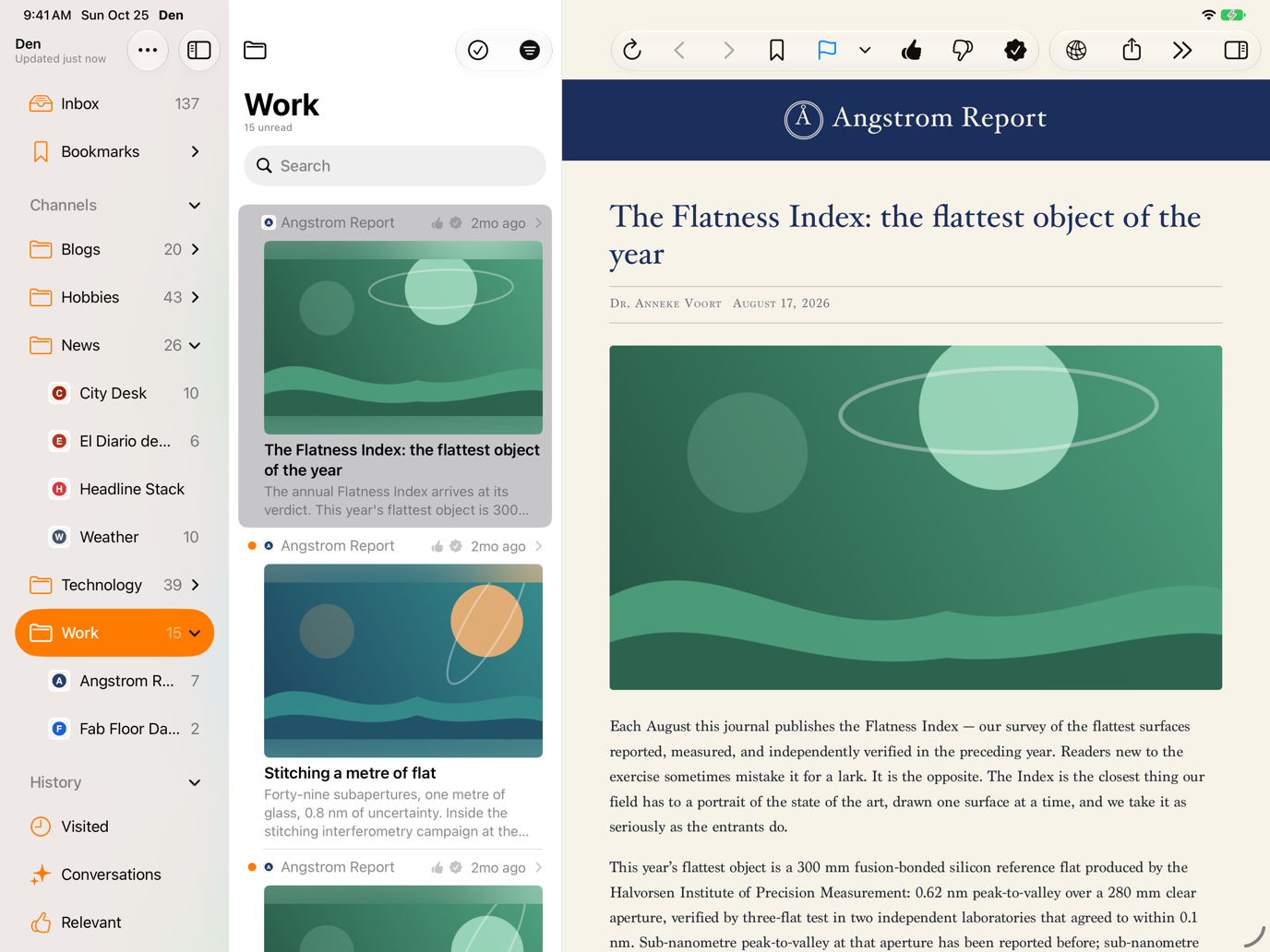
Task: Click the folder icon above Work title
Action: tap(255, 50)
